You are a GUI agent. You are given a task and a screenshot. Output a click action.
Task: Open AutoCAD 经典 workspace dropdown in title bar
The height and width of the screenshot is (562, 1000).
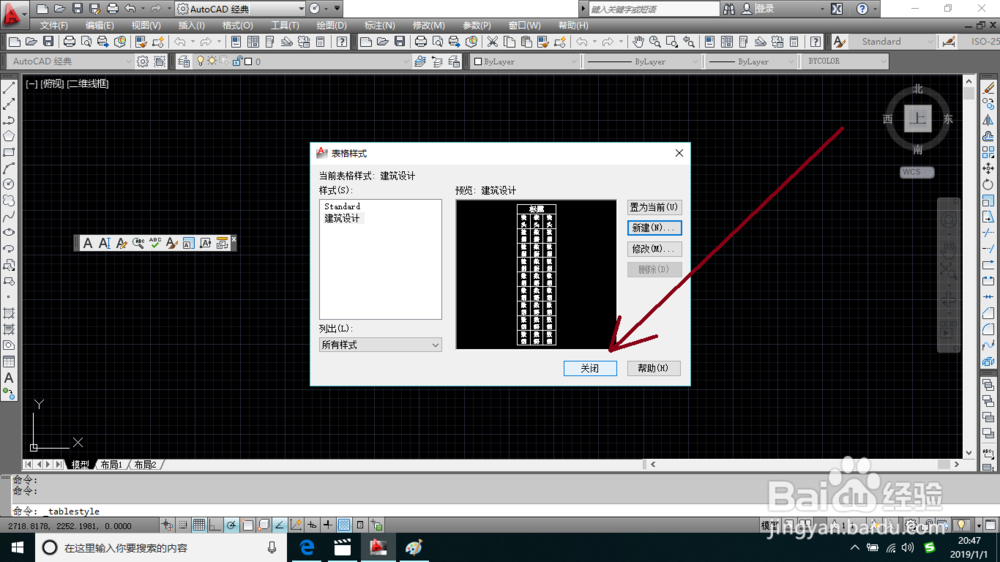240,9
